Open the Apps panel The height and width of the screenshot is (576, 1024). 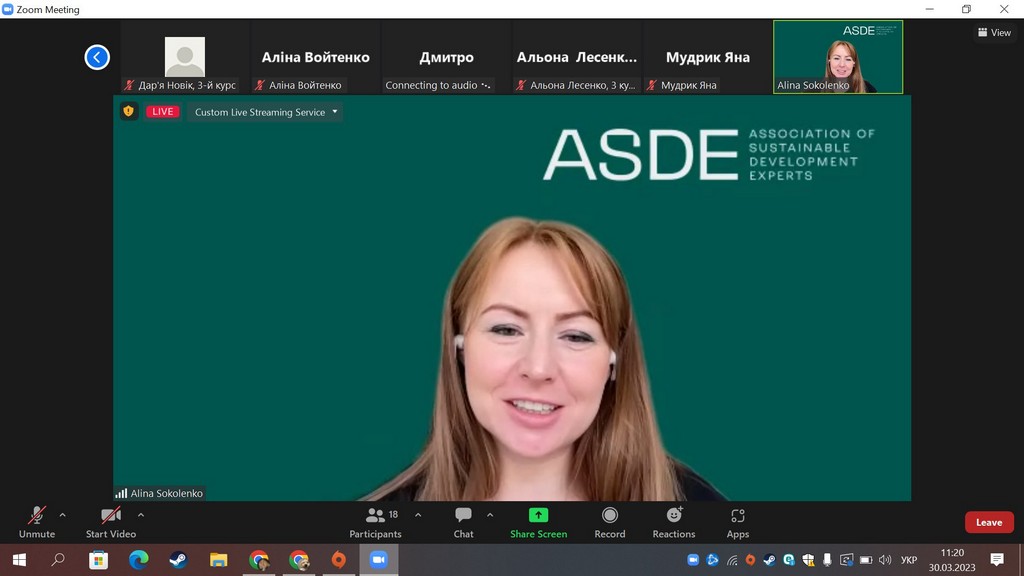click(737, 521)
